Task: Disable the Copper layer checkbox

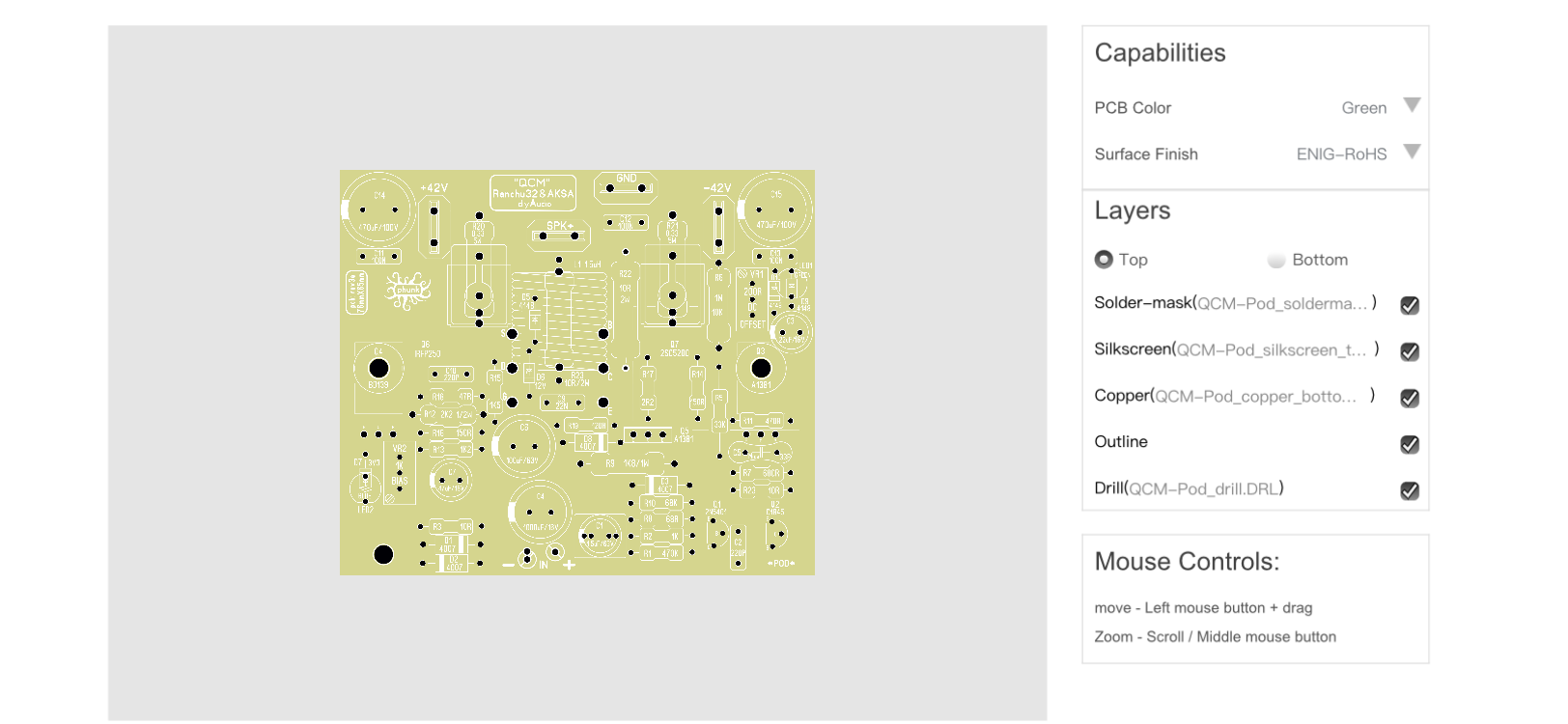Action: coord(1410,398)
